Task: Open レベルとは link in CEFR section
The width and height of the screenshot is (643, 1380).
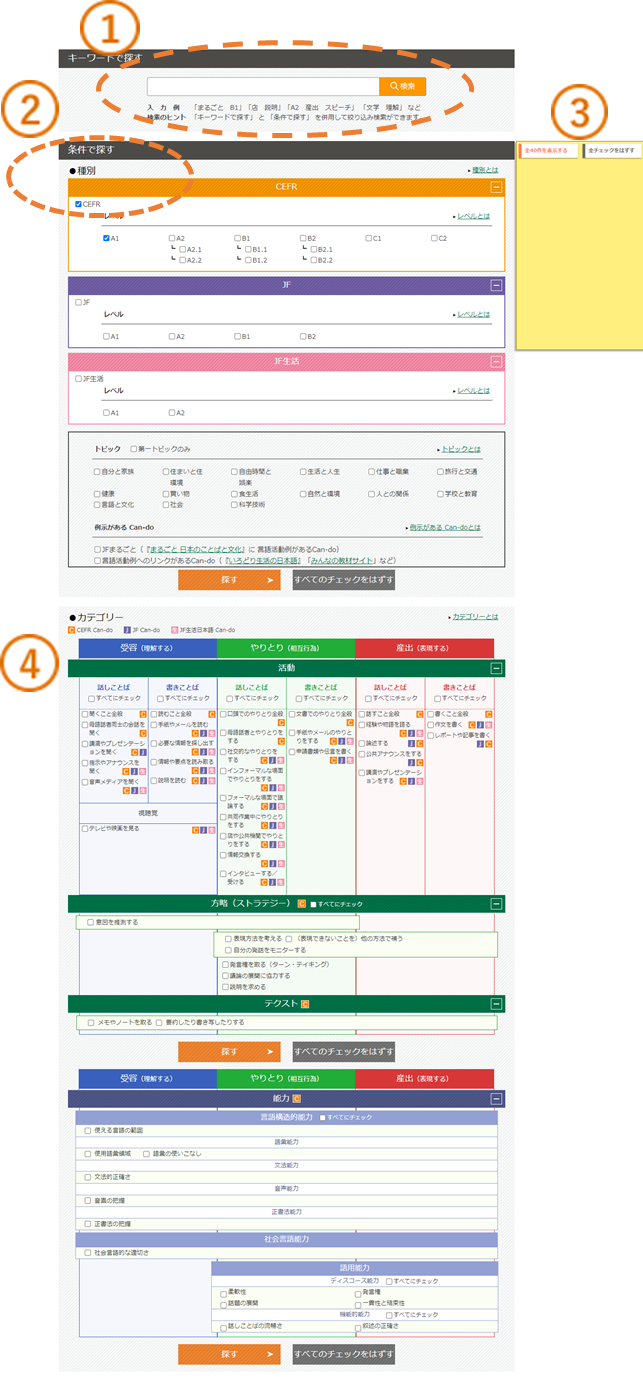Action: [x=473, y=216]
